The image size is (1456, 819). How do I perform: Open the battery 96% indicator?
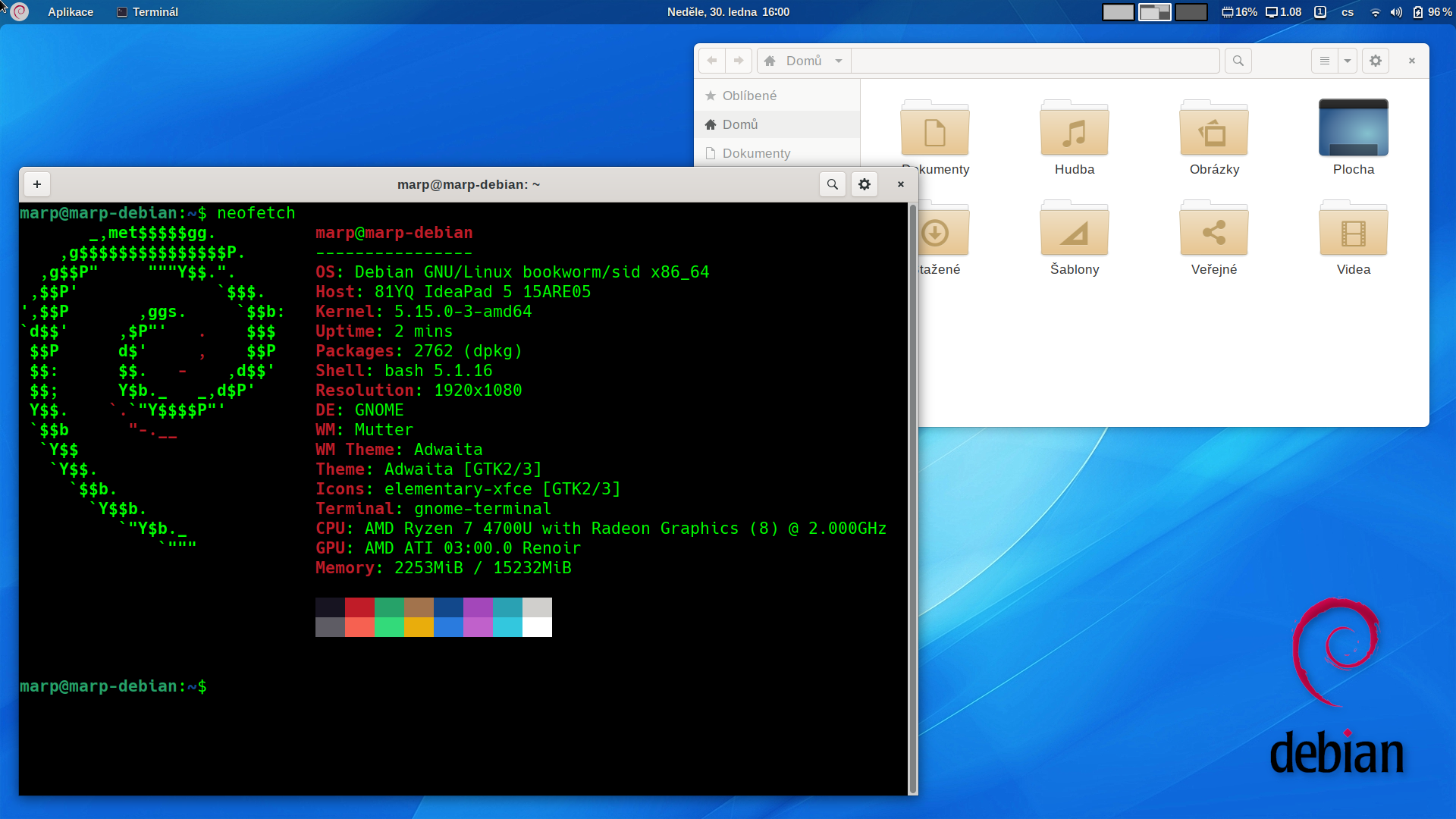tap(1432, 12)
